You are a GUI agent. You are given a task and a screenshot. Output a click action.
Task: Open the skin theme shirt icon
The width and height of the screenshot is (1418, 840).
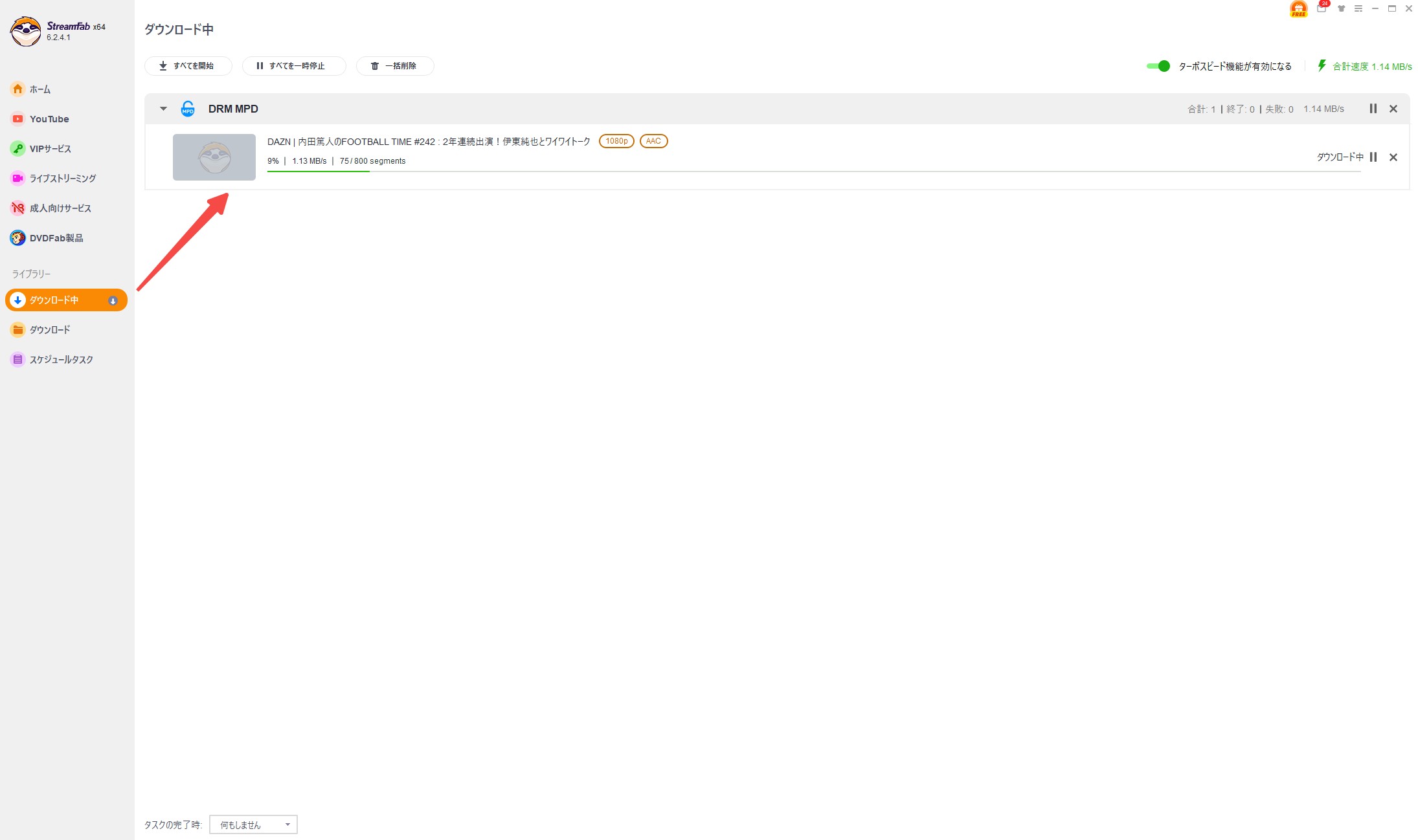[x=1341, y=8]
